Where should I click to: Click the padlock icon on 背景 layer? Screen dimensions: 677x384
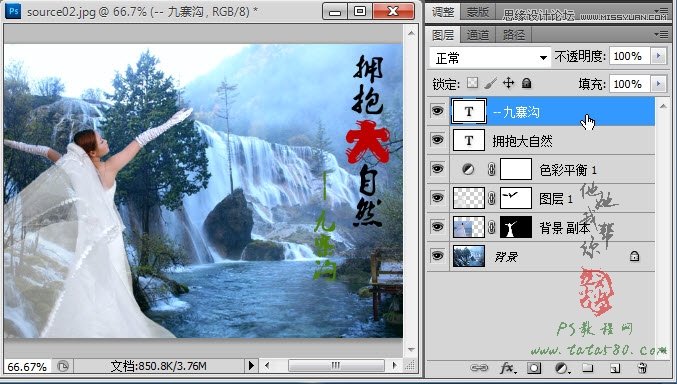[634, 256]
